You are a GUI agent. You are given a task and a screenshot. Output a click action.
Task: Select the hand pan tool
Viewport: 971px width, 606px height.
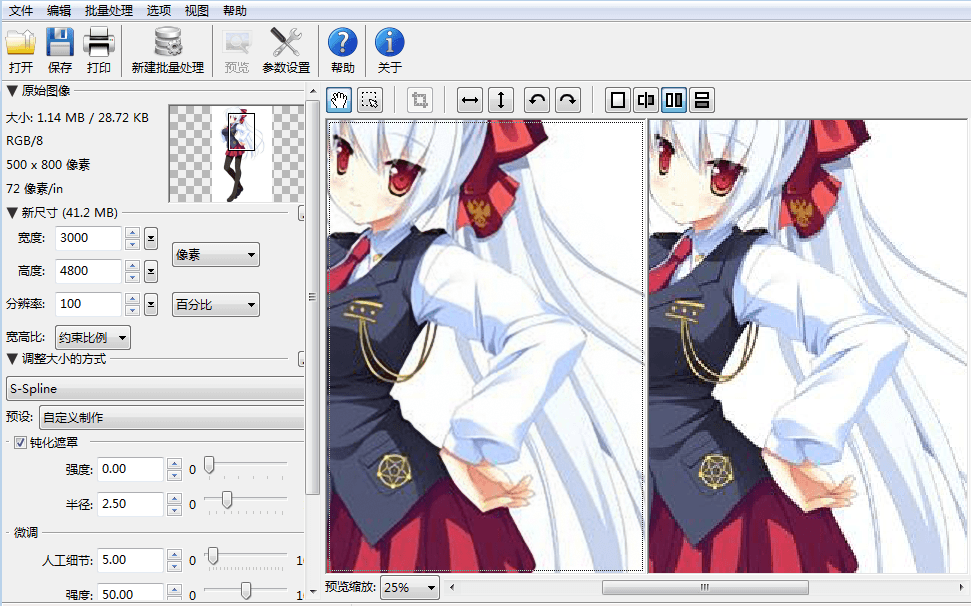339,100
